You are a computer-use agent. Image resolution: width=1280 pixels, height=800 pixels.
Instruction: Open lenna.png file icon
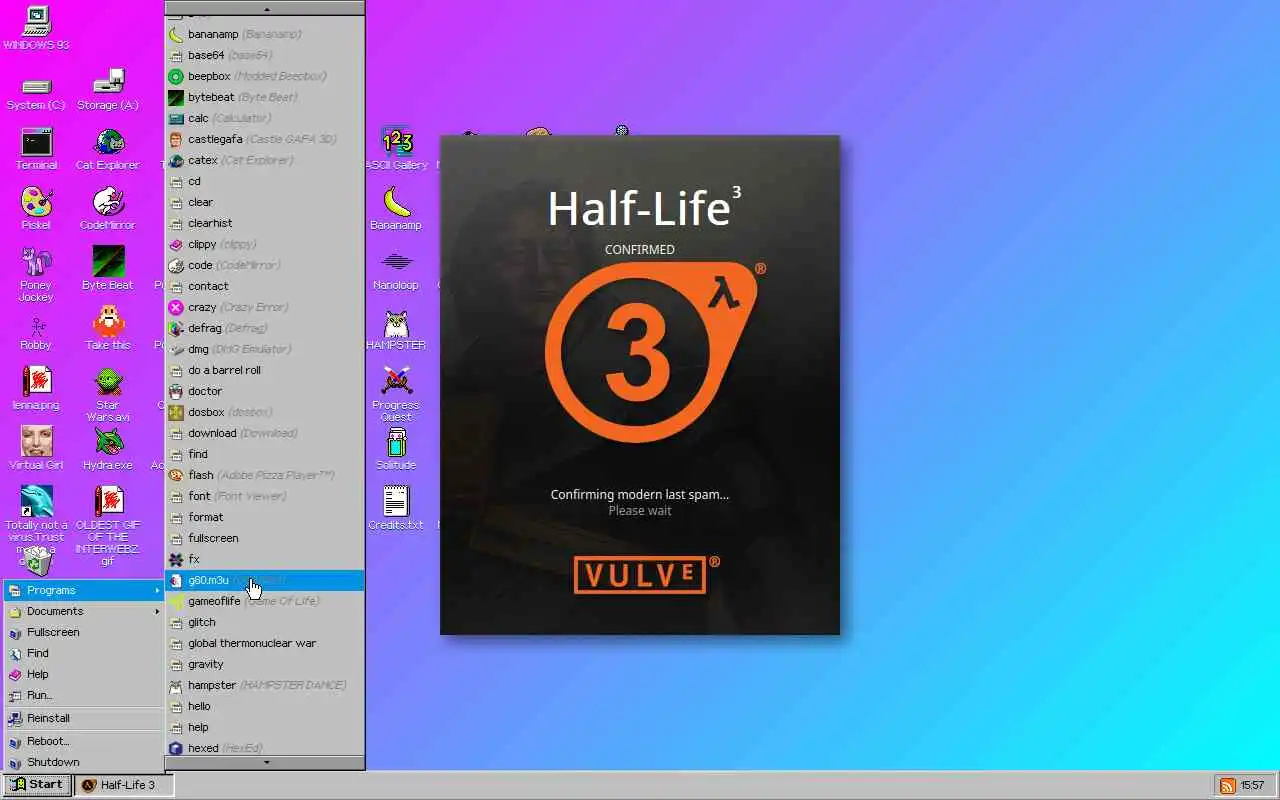point(36,390)
